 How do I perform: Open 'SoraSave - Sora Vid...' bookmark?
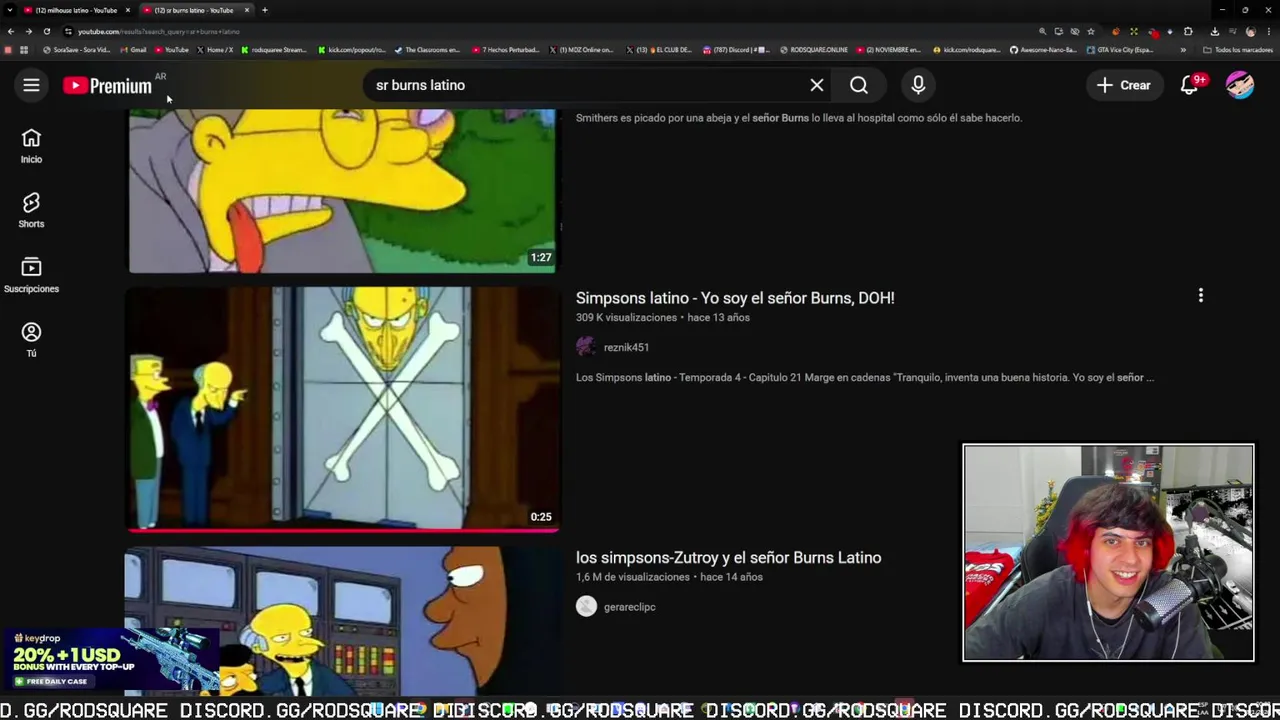coord(76,50)
